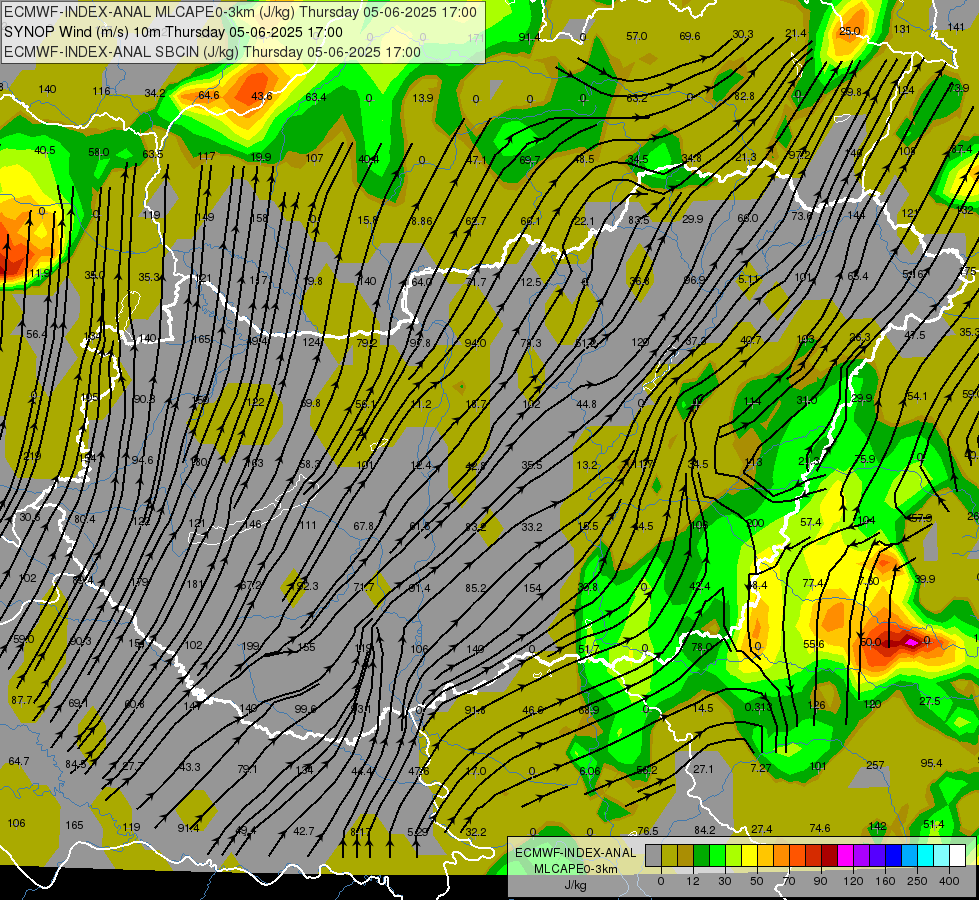Click the map value 76.5

(x=648, y=831)
